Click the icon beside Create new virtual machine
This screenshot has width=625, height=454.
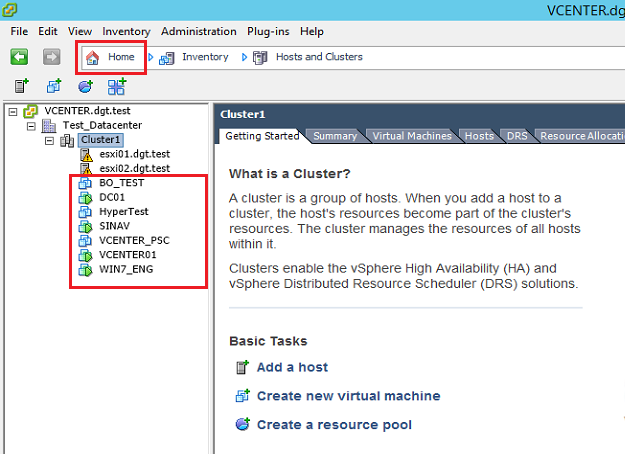(242, 396)
